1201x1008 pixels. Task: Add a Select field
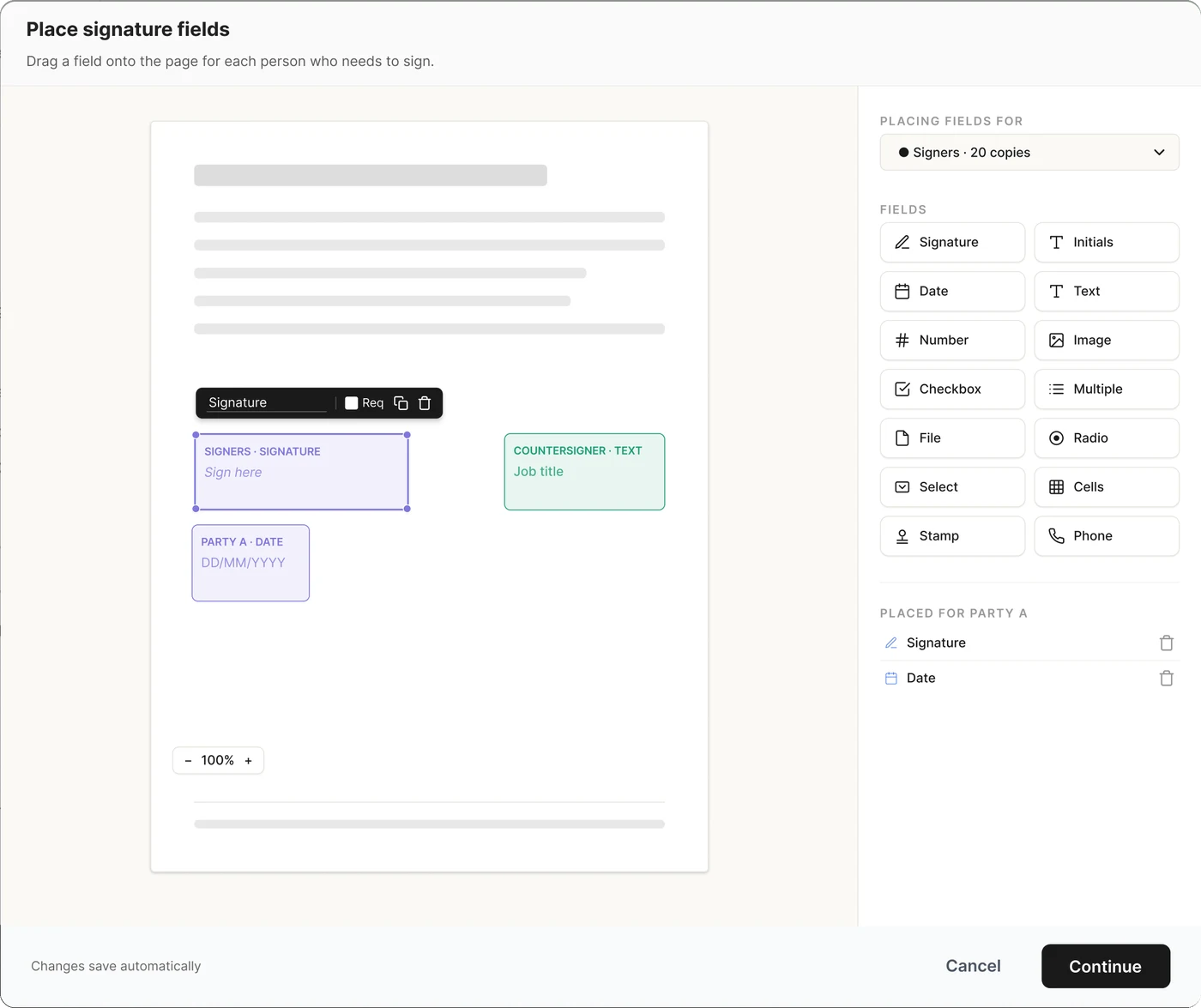pos(952,487)
